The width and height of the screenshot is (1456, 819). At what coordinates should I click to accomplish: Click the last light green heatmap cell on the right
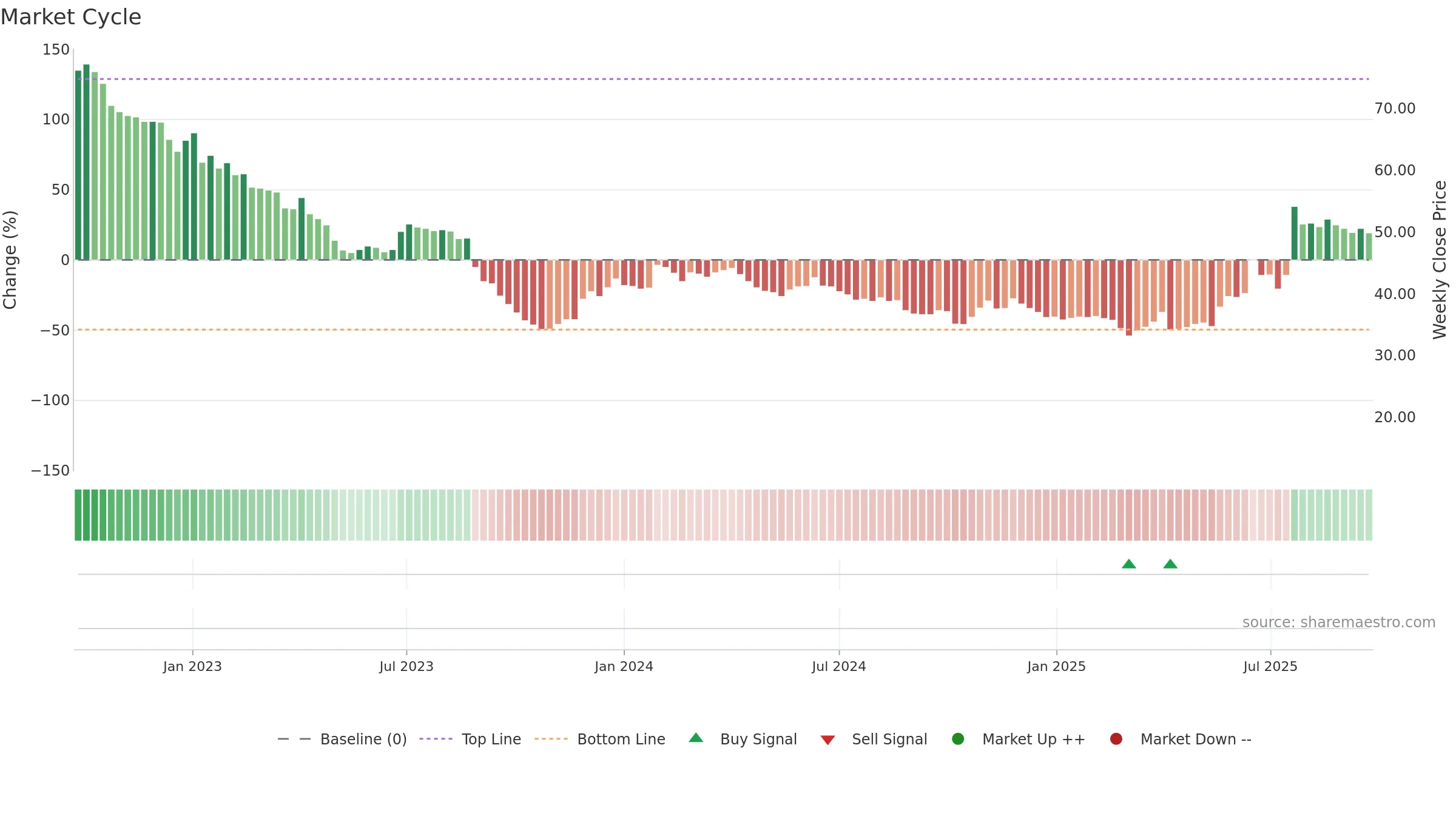click(1369, 515)
